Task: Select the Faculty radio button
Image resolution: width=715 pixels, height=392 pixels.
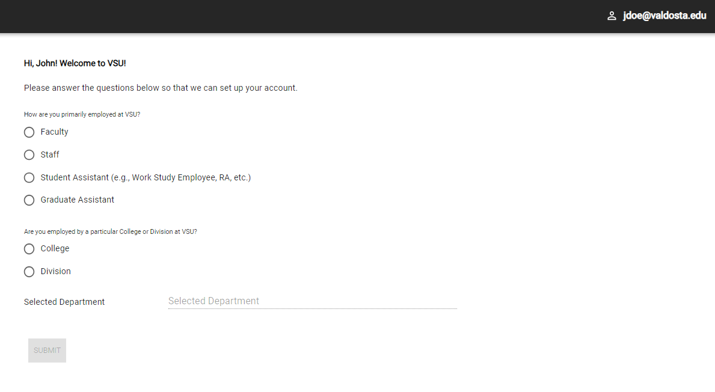Action: 29,132
